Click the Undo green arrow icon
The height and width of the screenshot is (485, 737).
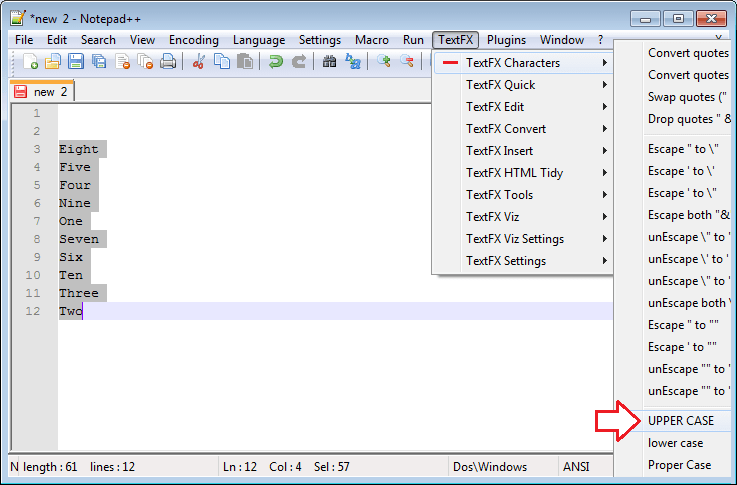[x=276, y=62]
